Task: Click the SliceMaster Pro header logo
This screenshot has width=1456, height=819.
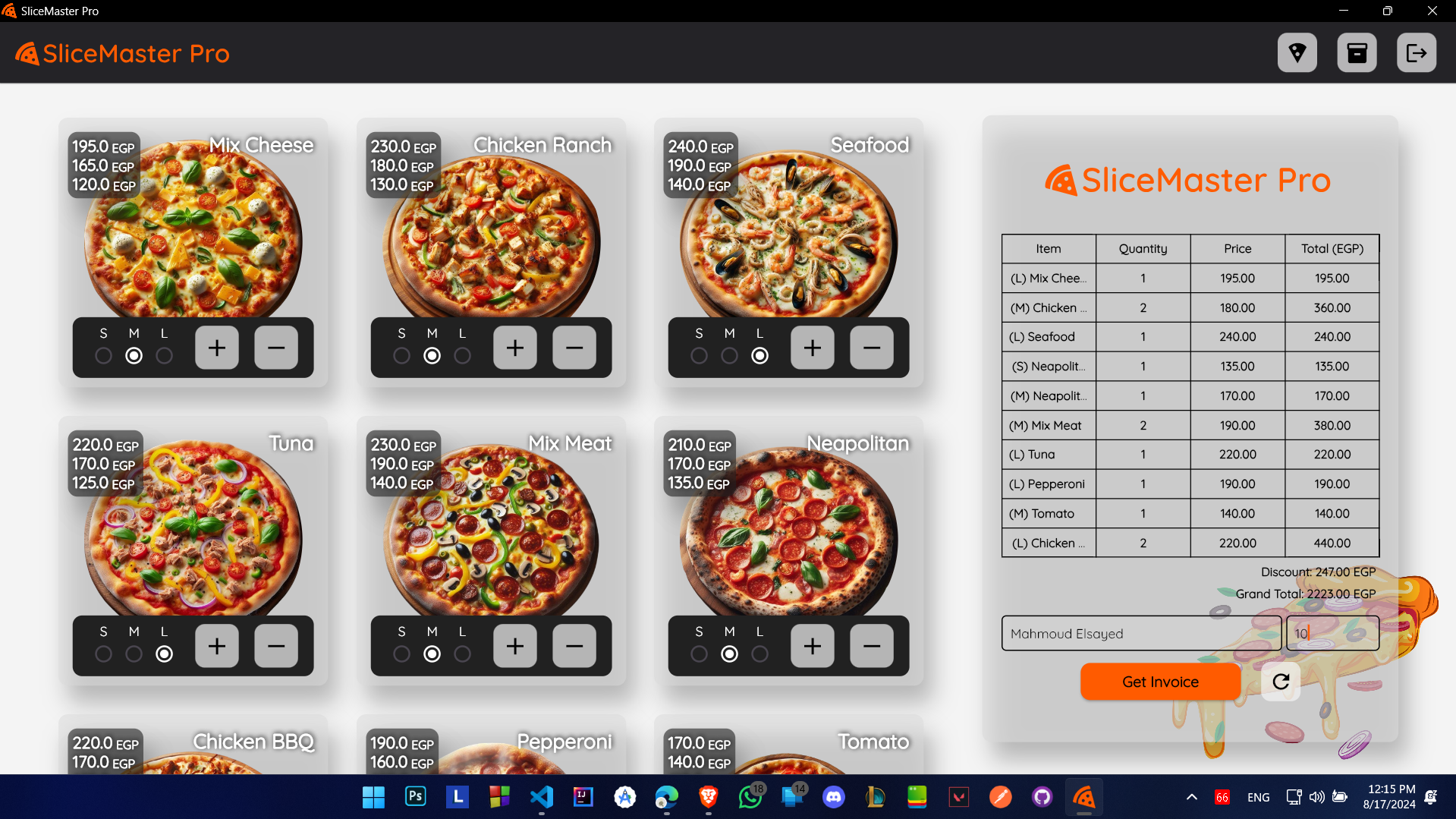Action: click(x=122, y=54)
